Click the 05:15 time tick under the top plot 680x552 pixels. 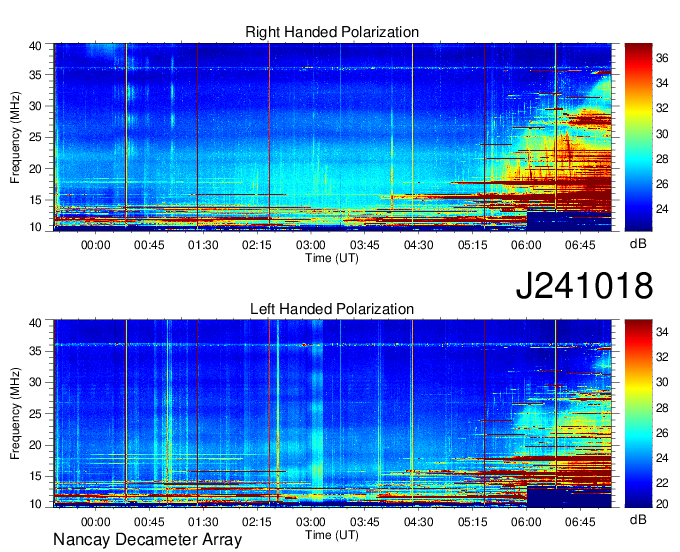(x=473, y=245)
